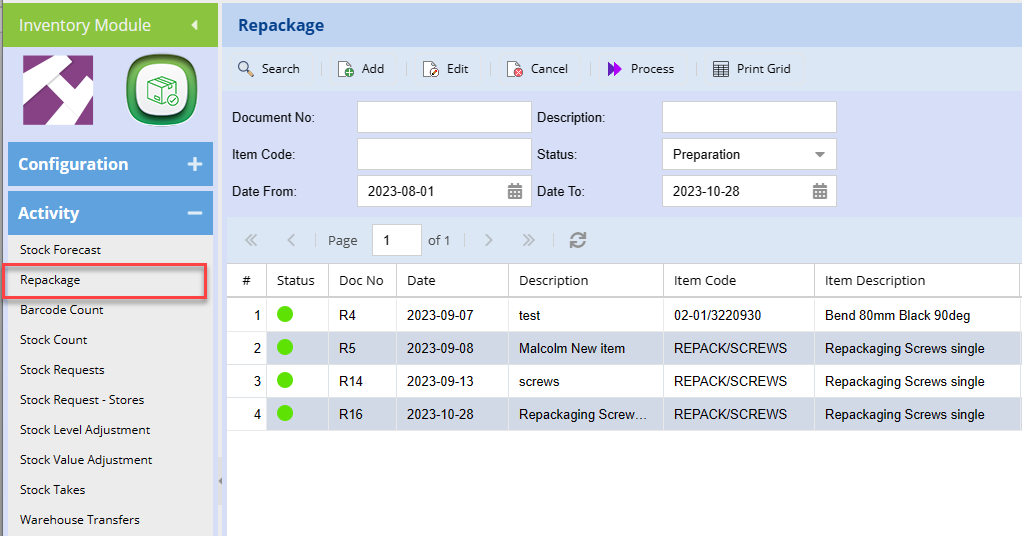Screen dimensions: 1022x536
Task: Collapse the Activity section
Action: click(194, 213)
